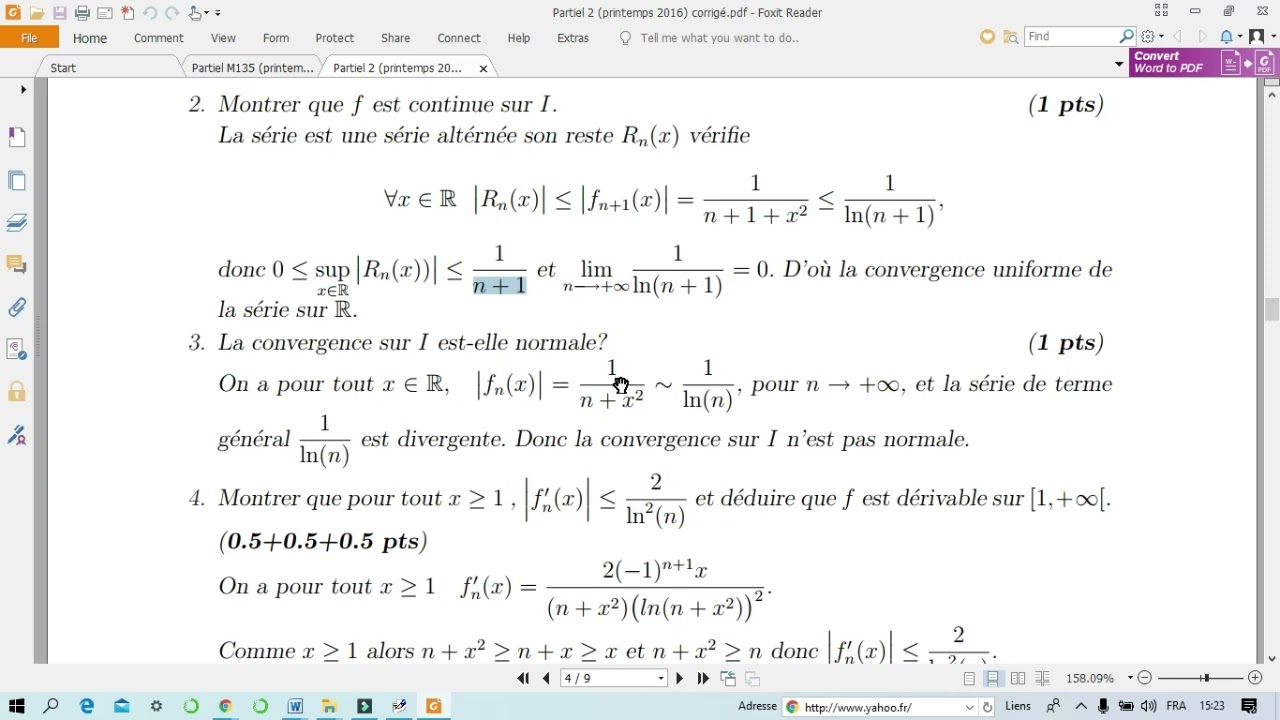Image resolution: width=1280 pixels, height=720 pixels.
Task: Open the Comments sidebar panel
Action: [17, 265]
